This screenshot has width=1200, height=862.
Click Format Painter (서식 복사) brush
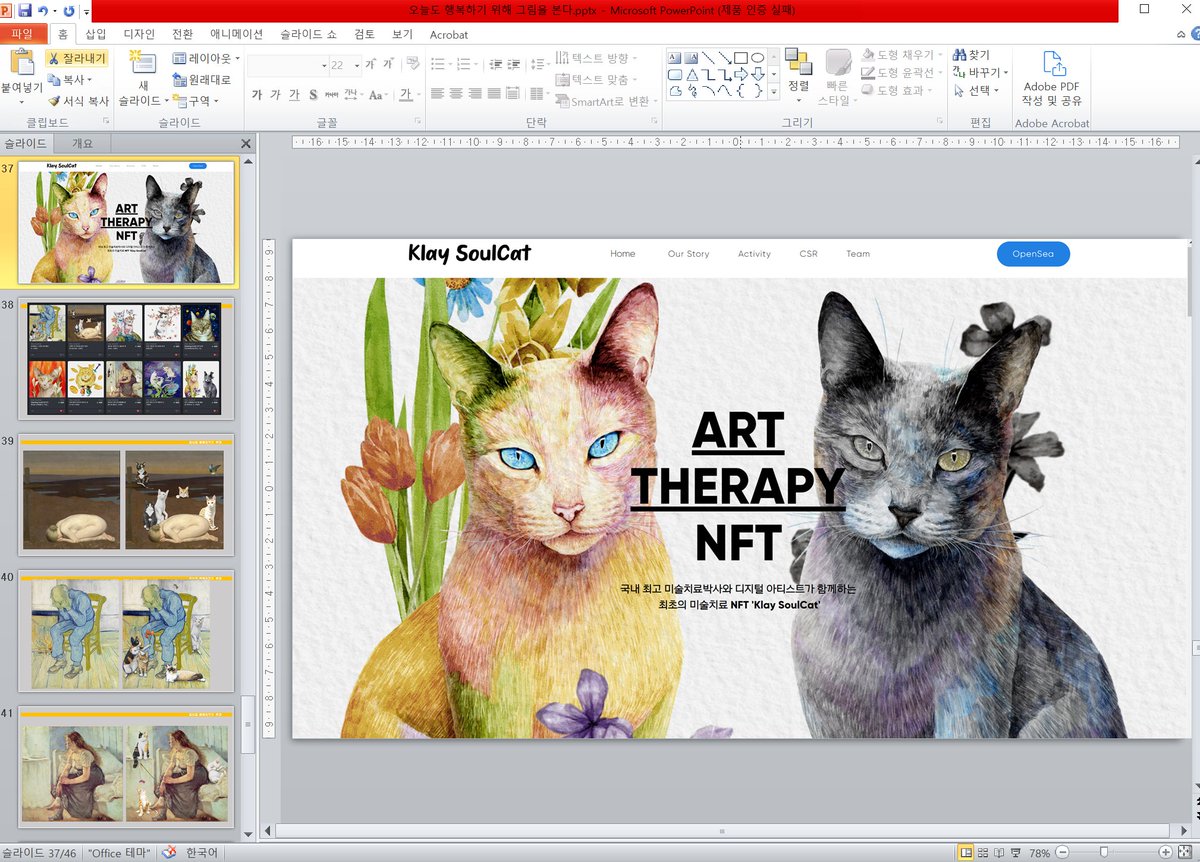click(x=77, y=101)
